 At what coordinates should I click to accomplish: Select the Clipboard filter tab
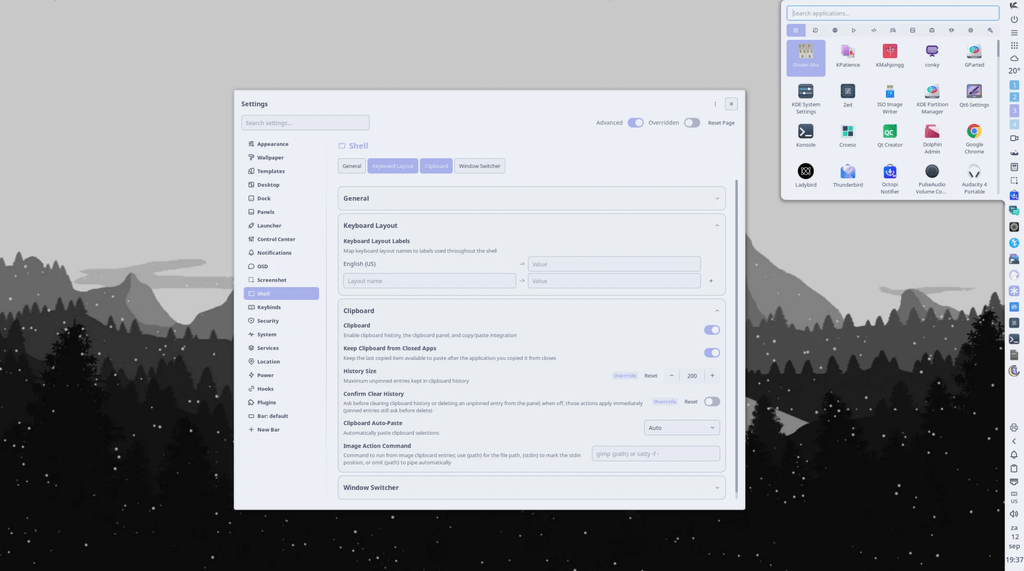(436, 166)
